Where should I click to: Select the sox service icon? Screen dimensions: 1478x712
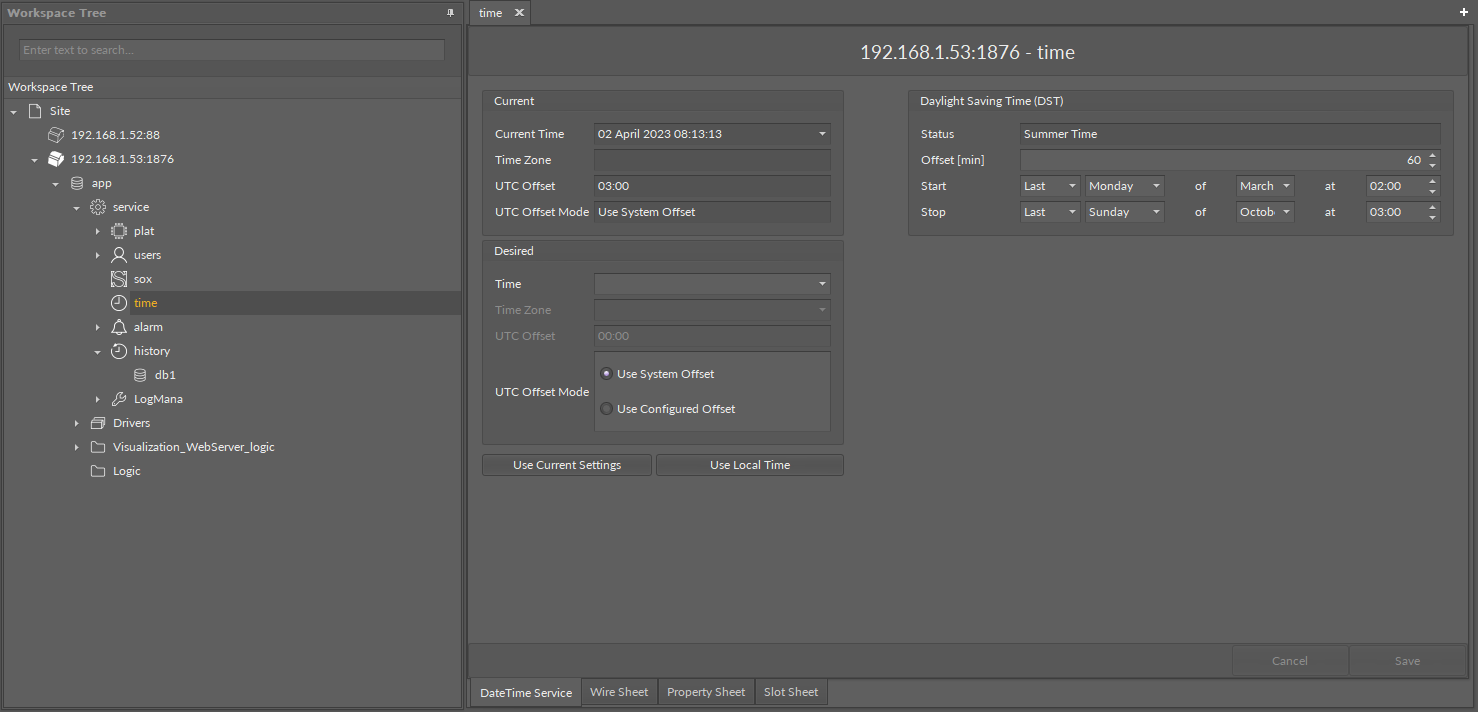[118, 279]
